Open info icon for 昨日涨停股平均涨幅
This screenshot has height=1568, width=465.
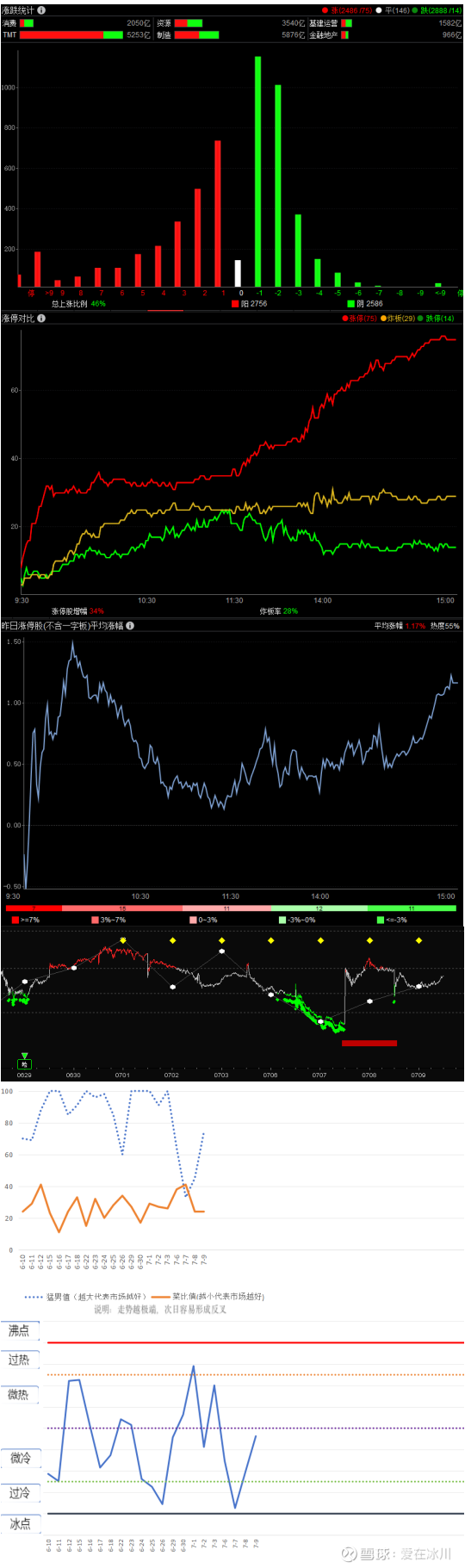click(x=130, y=626)
